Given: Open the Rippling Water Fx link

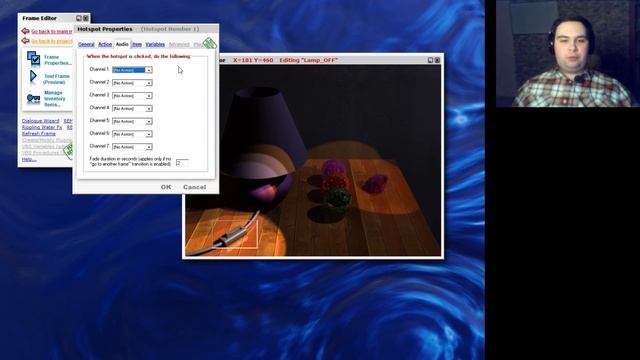Looking at the screenshot, I should pyautogui.click(x=42, y=127).
